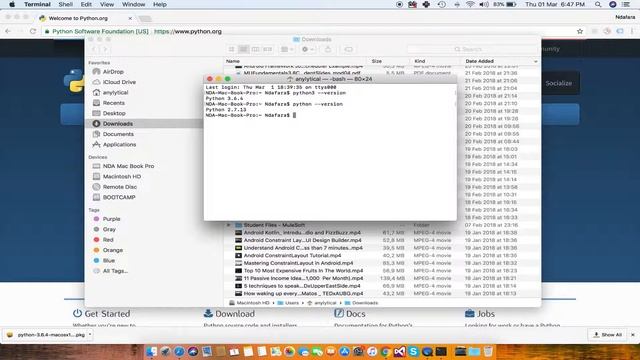
Task: Switch Finder to cover flow view
Action: (x=267, y=49)
